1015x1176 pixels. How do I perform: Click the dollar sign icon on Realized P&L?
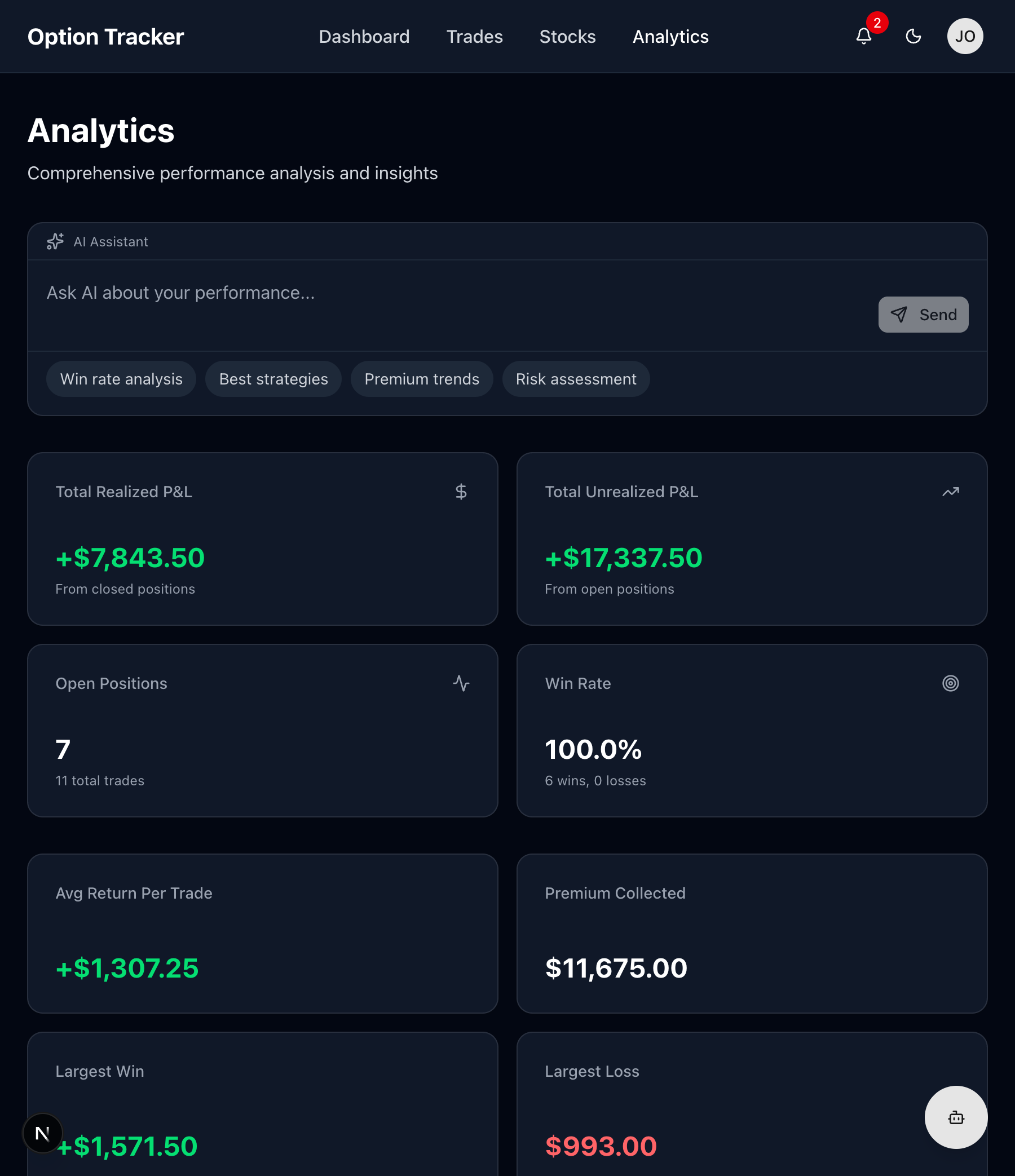click(460, 492)
